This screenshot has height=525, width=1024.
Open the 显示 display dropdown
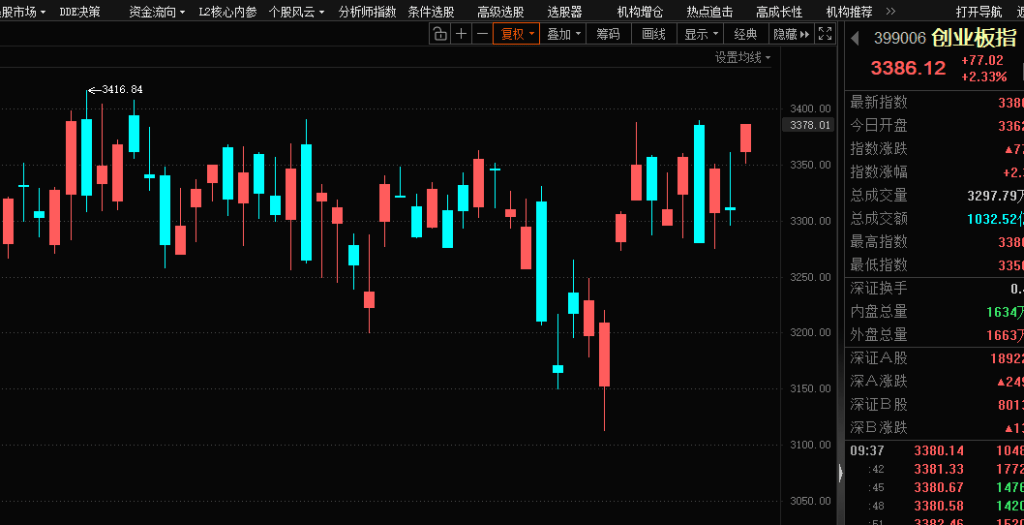700,34
